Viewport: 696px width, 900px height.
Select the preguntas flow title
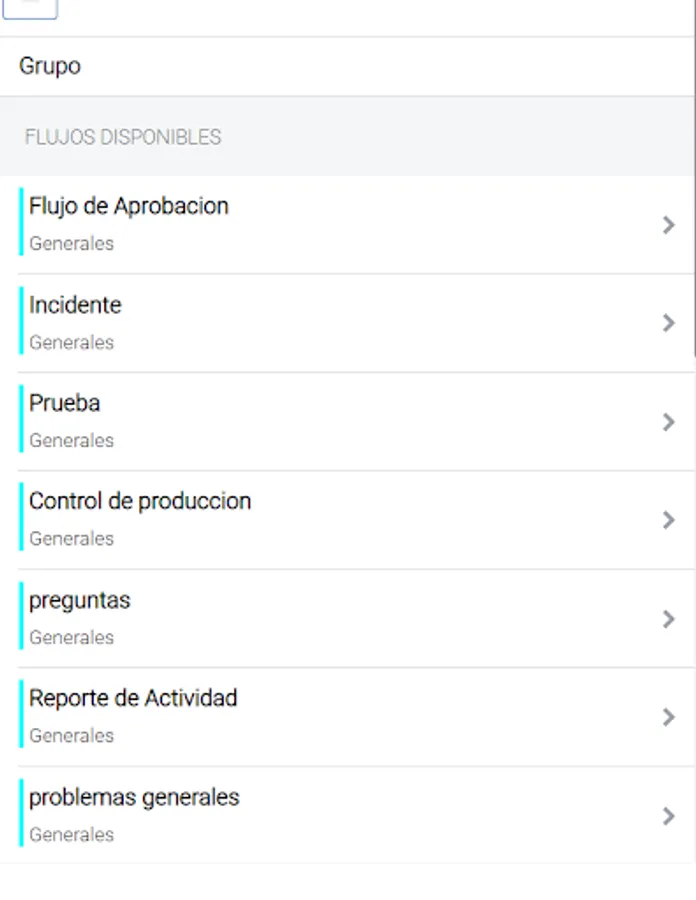(80, 600)
